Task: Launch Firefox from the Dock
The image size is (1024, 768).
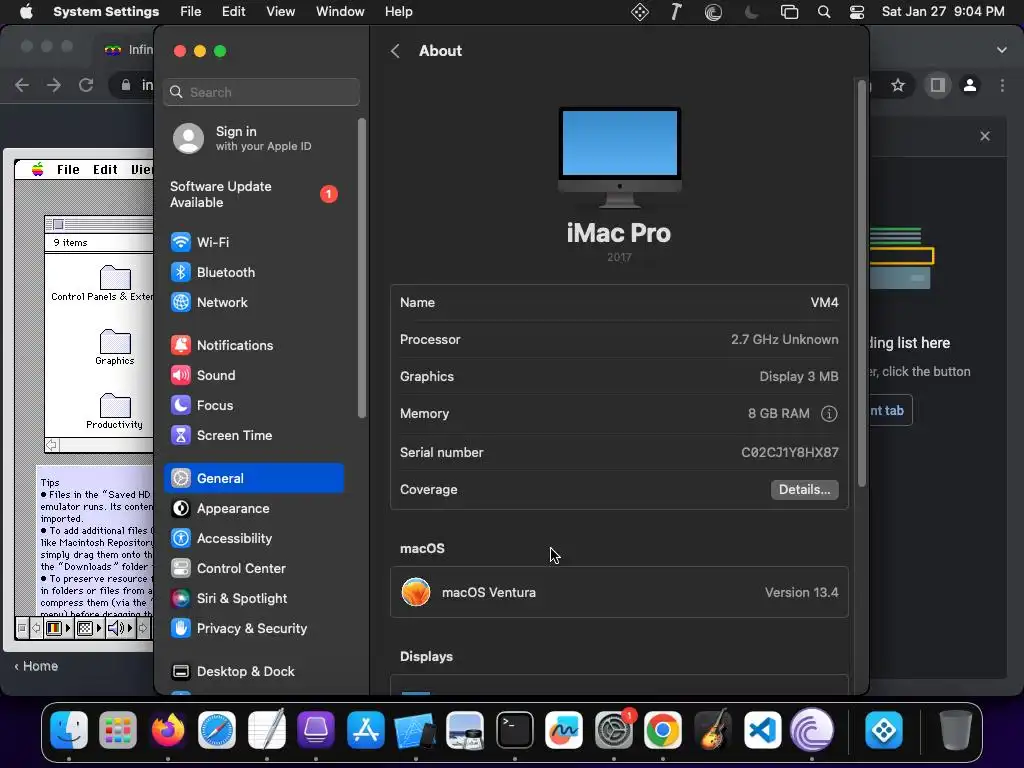Action: [x=168, y=729]
